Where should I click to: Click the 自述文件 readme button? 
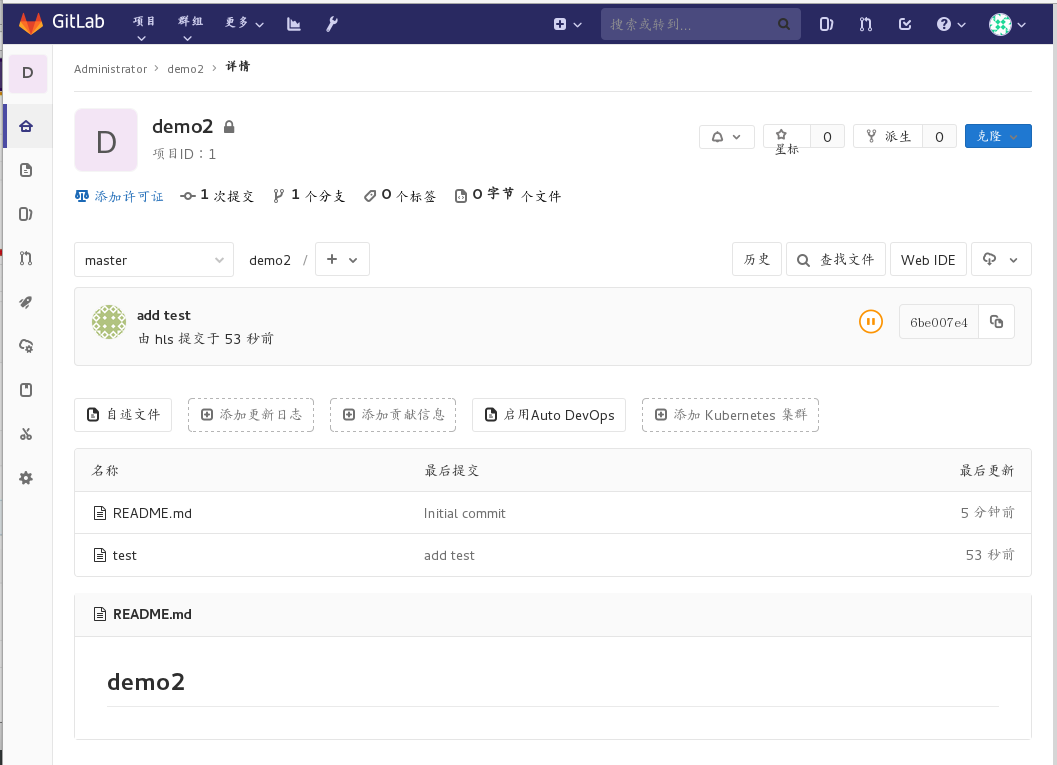pos(123,415)
